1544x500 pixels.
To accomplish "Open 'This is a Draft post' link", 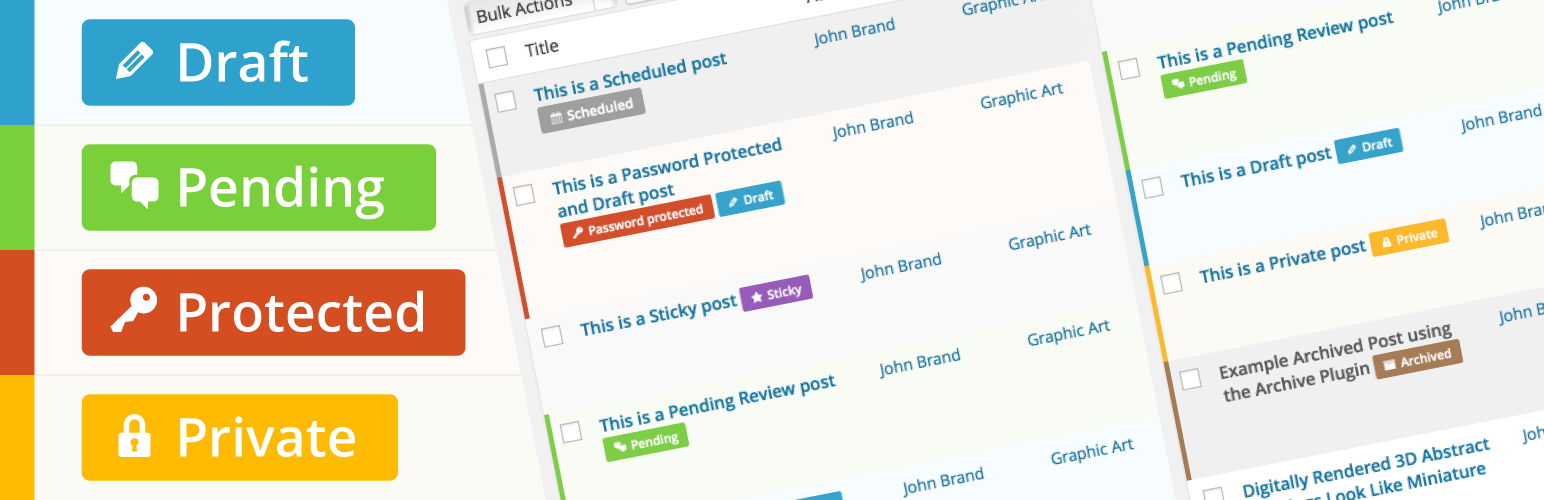I will 1256,168.
